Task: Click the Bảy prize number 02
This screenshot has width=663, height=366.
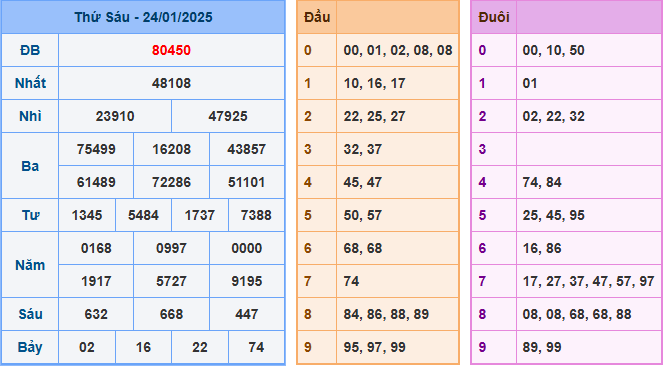Action: pos(87,347)
